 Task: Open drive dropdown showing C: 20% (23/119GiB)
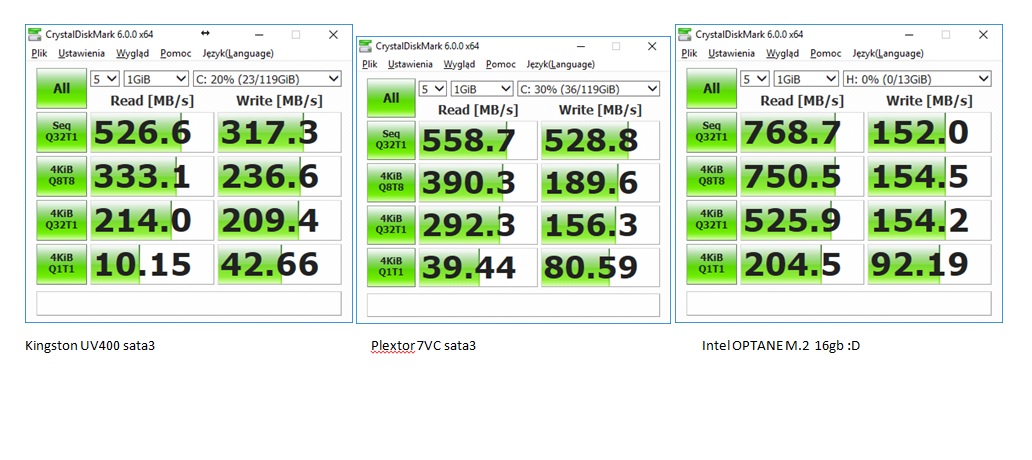[267, 79]
